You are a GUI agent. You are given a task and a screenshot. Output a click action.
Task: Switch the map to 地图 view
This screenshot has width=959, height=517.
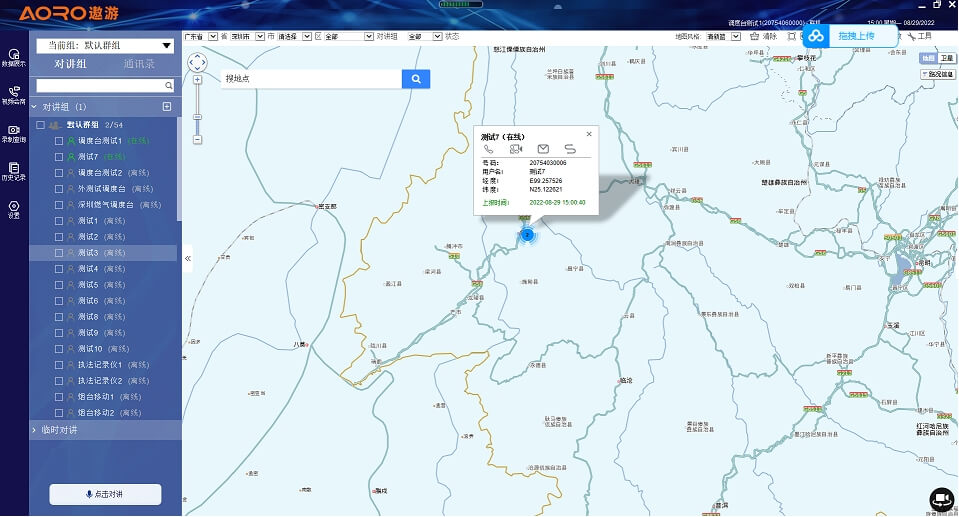929,58
